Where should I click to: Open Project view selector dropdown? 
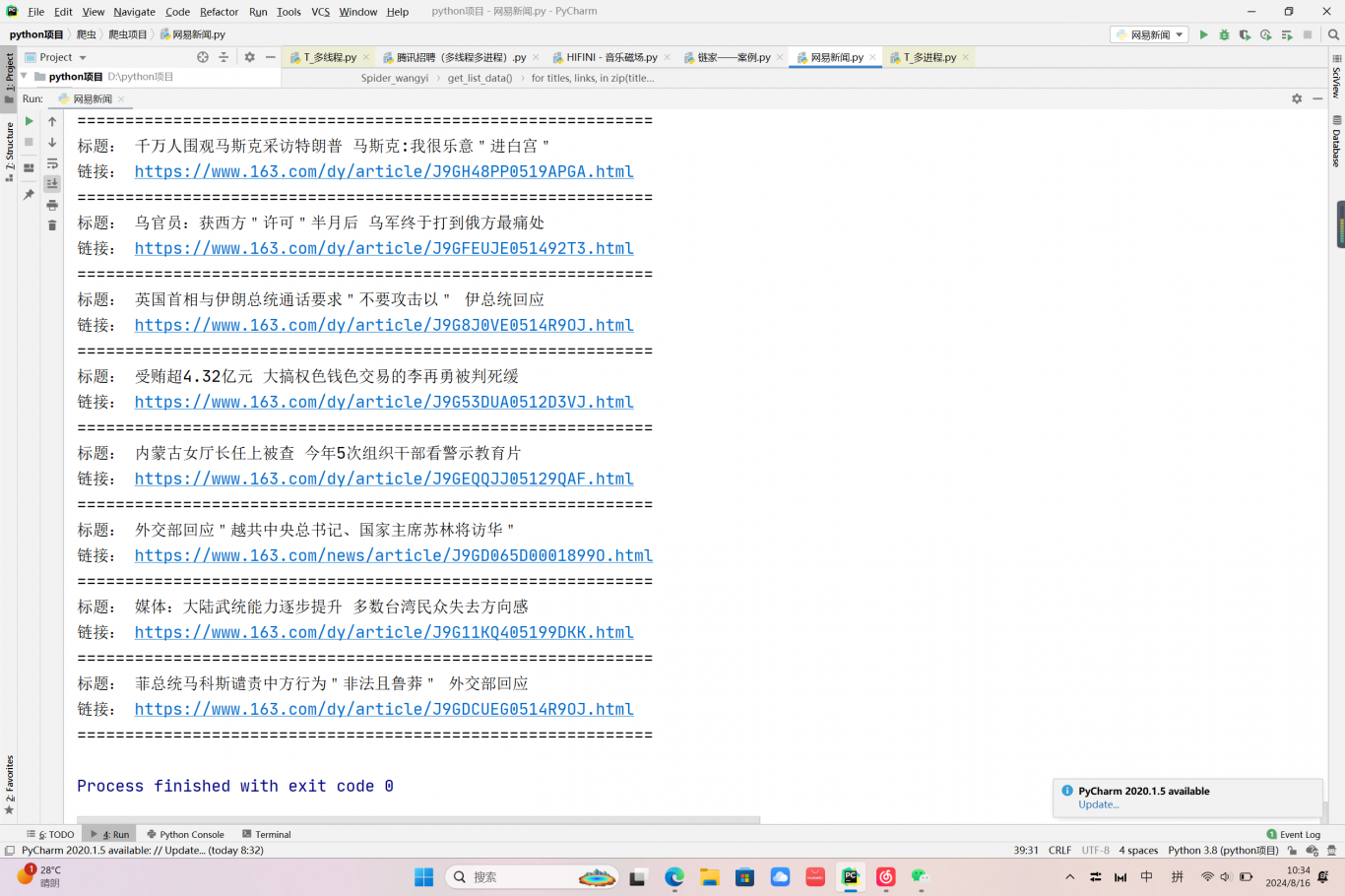[56, 57]
